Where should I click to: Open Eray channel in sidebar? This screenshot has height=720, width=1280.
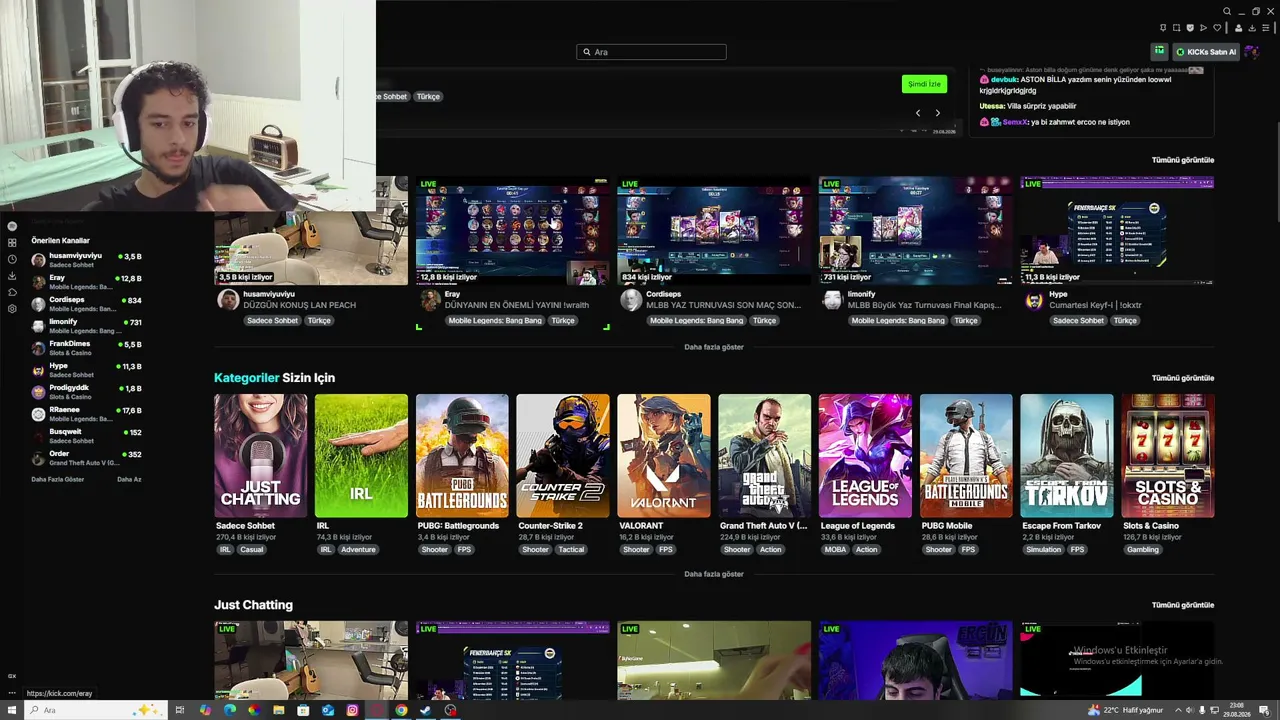click(x=87, y=282)
